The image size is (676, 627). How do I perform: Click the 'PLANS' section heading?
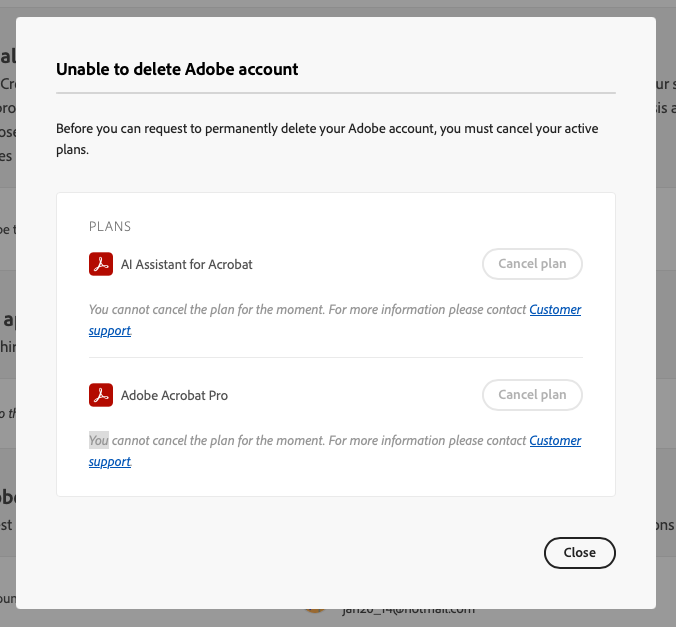110,226
